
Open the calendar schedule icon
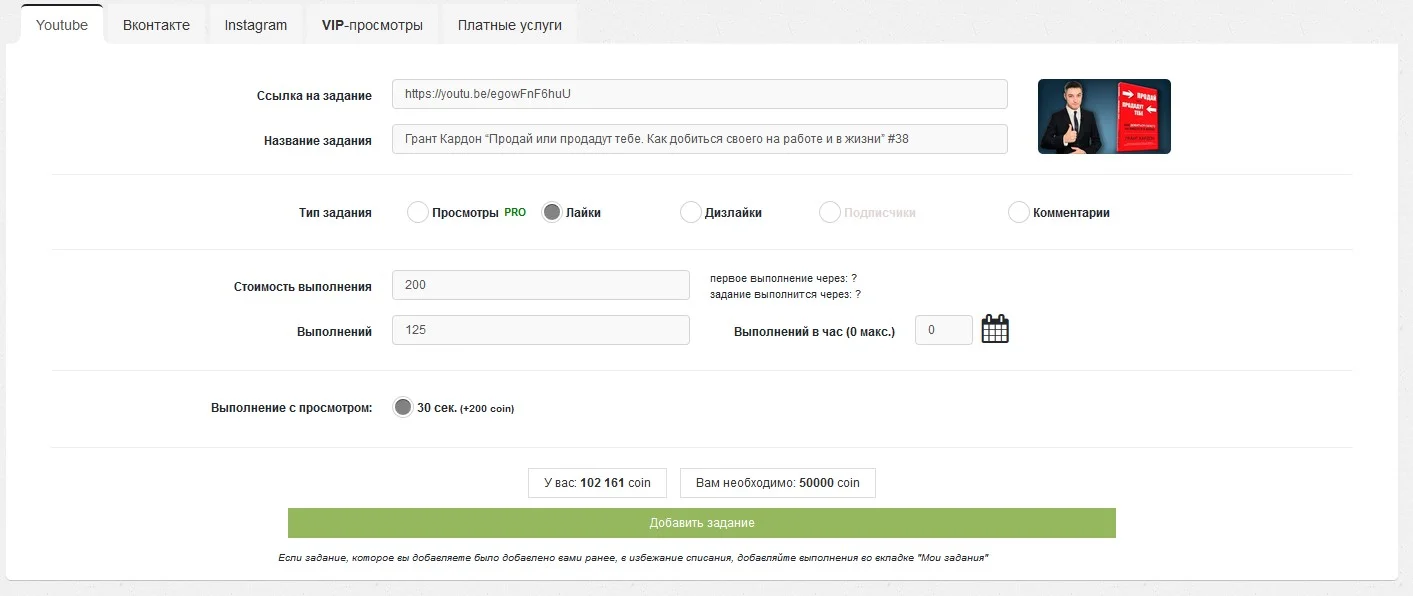[995, 329]
